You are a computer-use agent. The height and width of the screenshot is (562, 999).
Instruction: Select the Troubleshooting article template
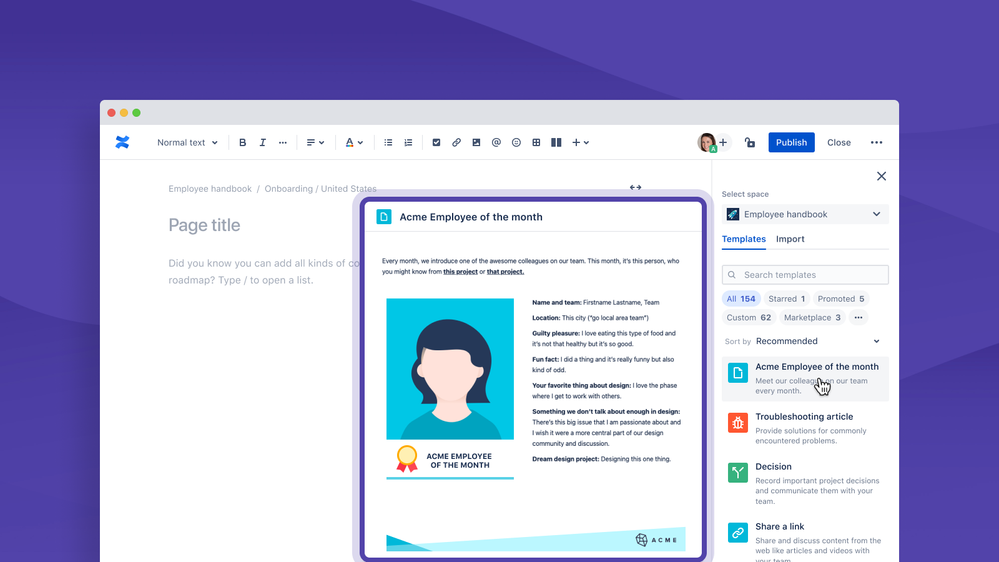pos(805,428)
